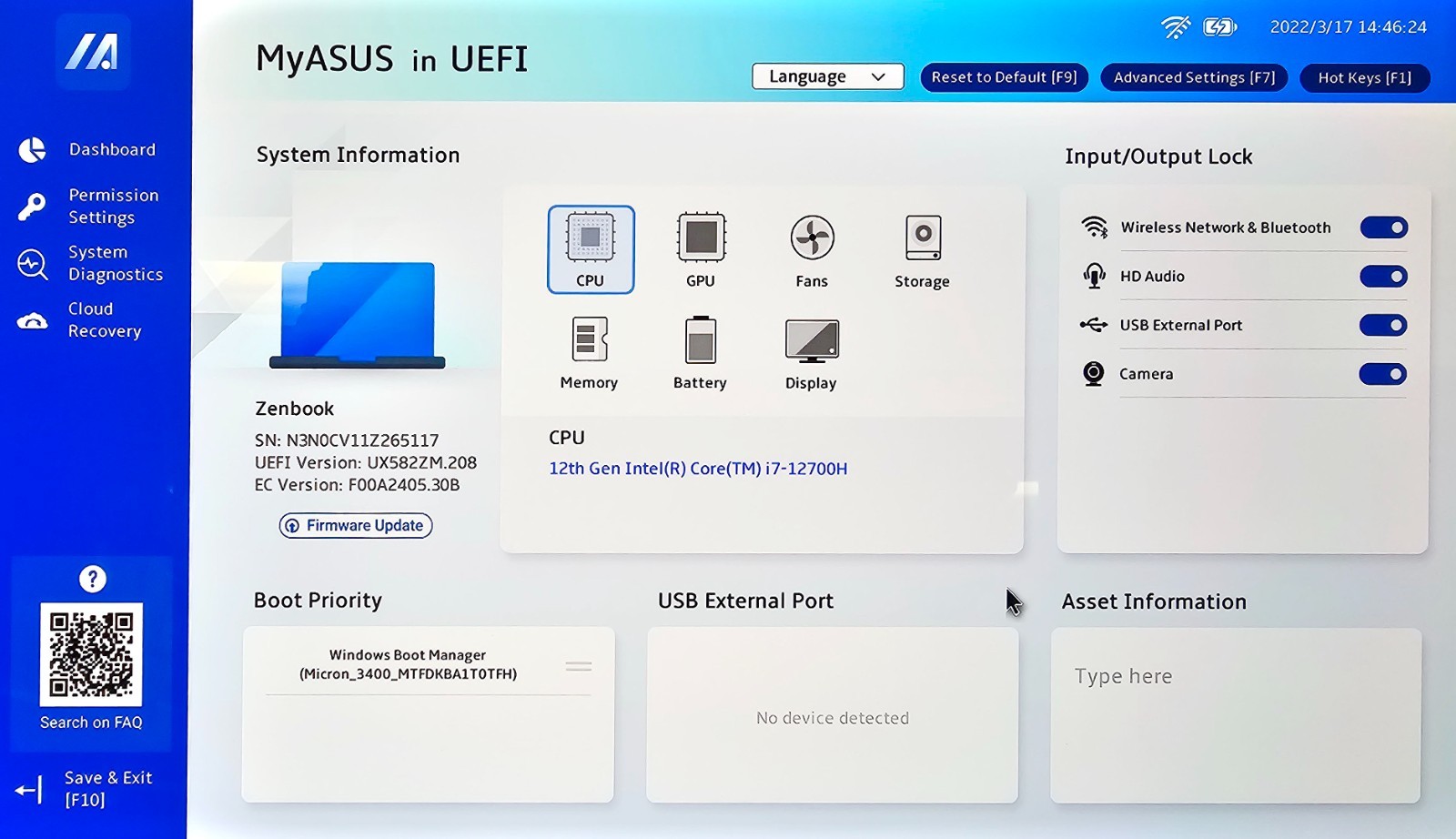Viewport: 1456px width, 839px height.
Task: Click the question mark help icon
Action: tap(92, 579)
